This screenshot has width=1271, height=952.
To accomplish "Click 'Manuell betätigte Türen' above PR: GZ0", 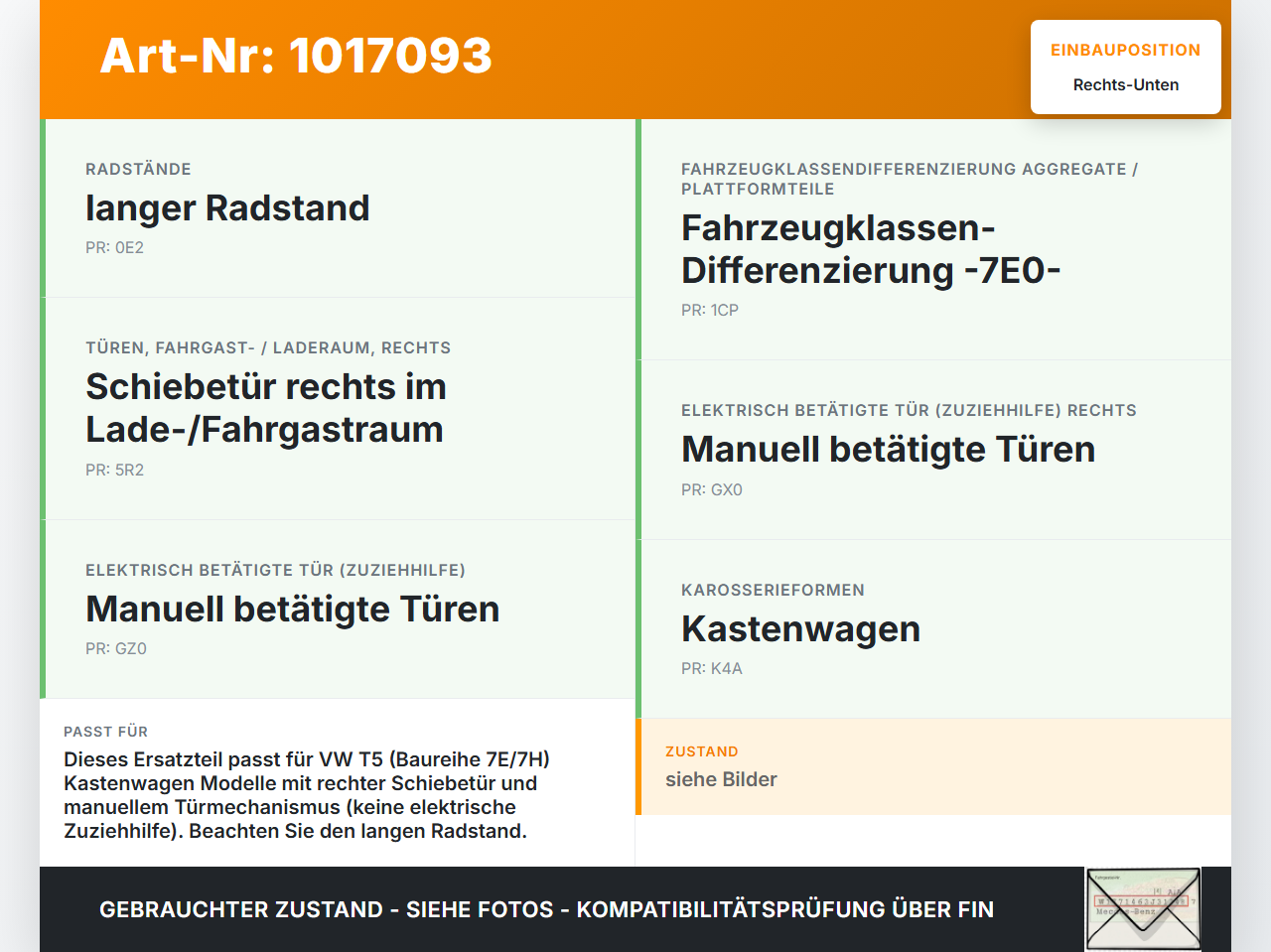I will click(292, 610).
